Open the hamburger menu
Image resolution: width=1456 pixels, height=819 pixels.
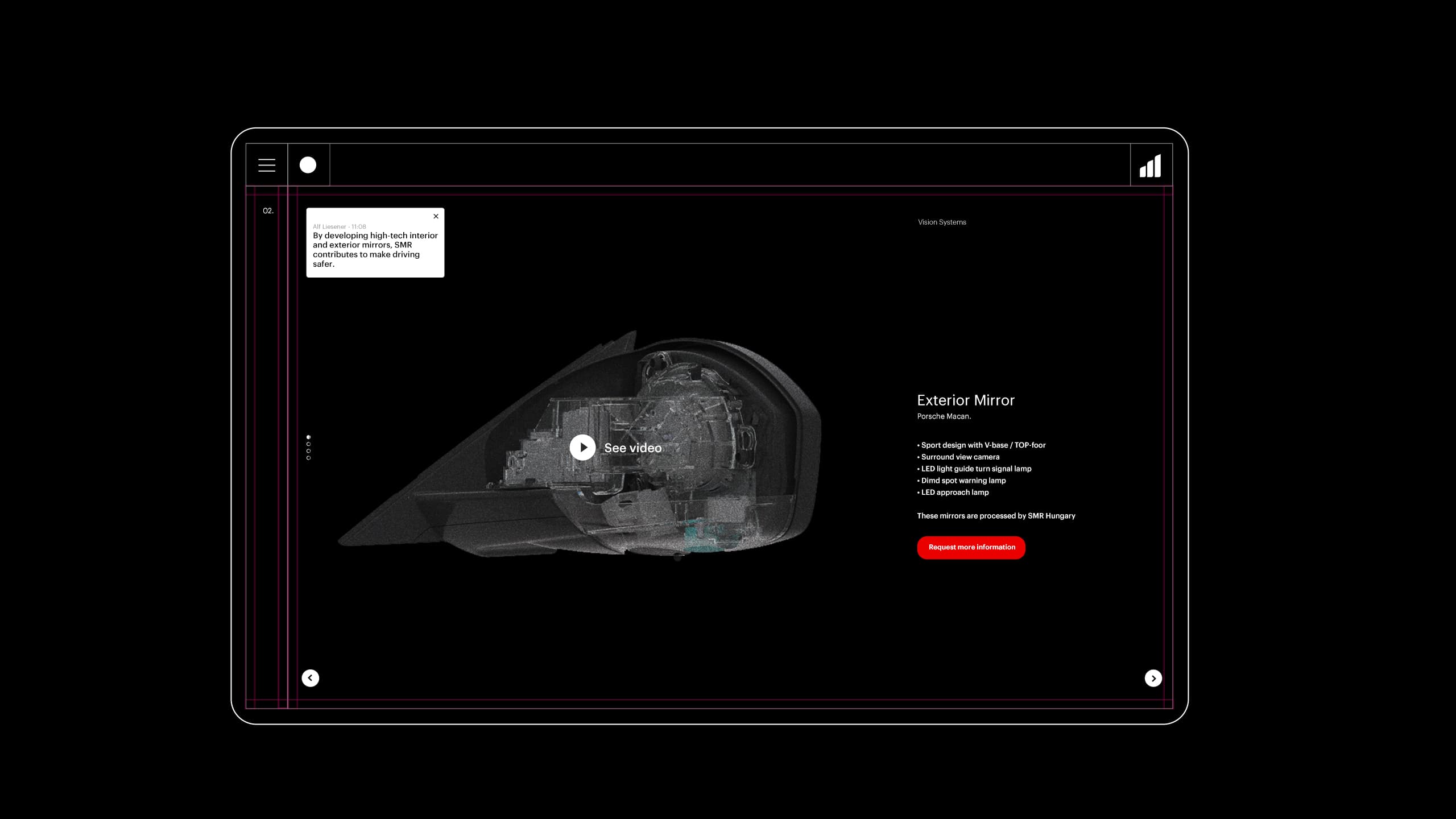click(267, 165)
